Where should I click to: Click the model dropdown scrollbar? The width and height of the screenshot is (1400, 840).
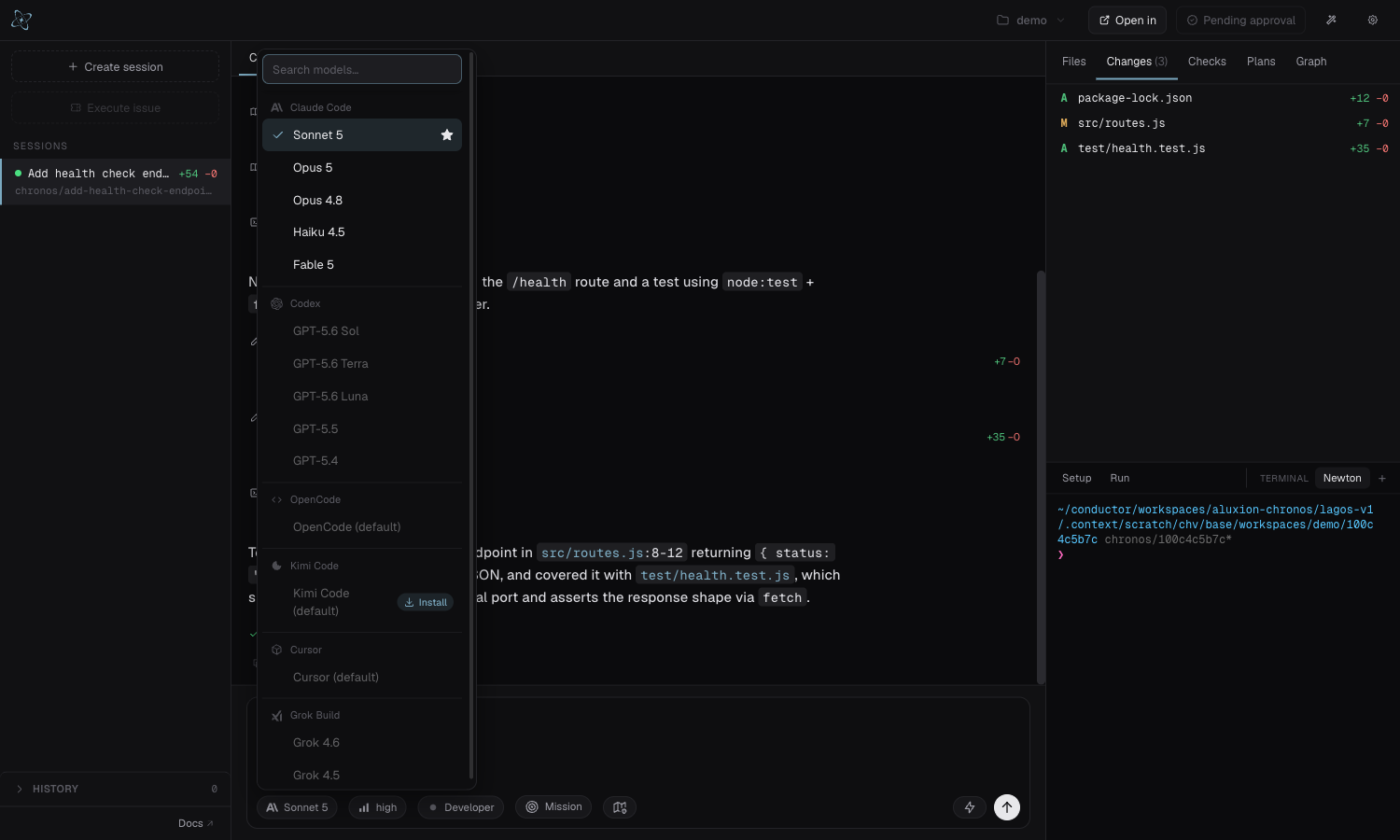click(471, 415)
